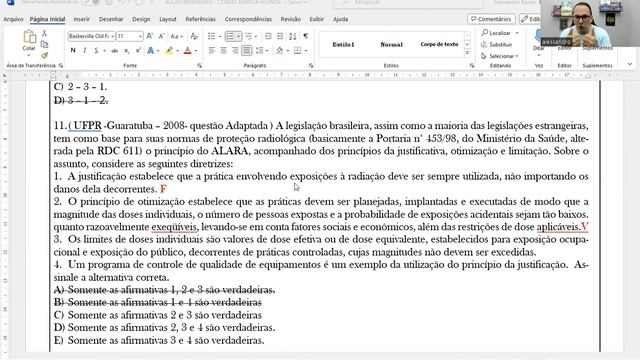Switch to the Inserir tab
Viewport: 640px width, 360px height.
coord(82,19)
